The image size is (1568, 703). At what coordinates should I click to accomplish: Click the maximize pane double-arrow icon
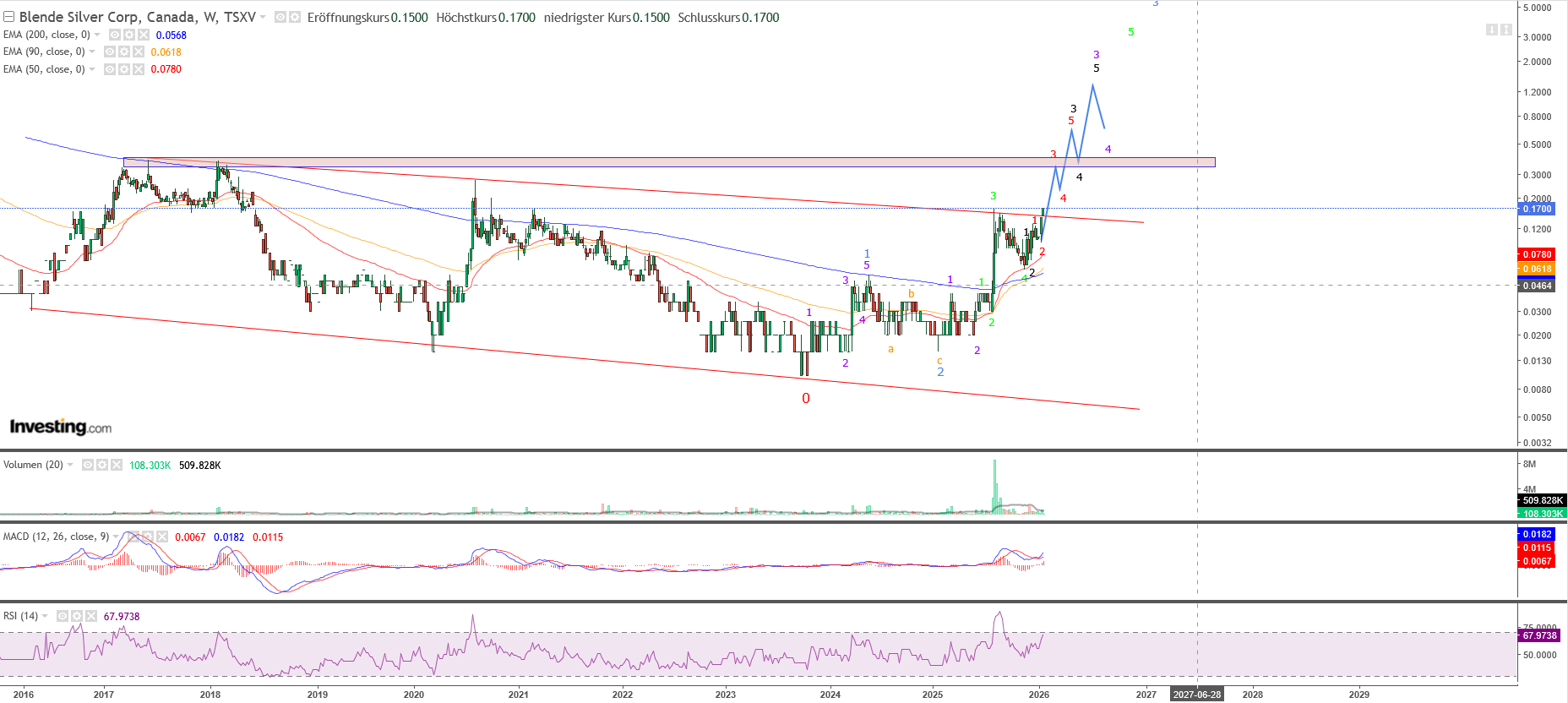pos(1506,30)
